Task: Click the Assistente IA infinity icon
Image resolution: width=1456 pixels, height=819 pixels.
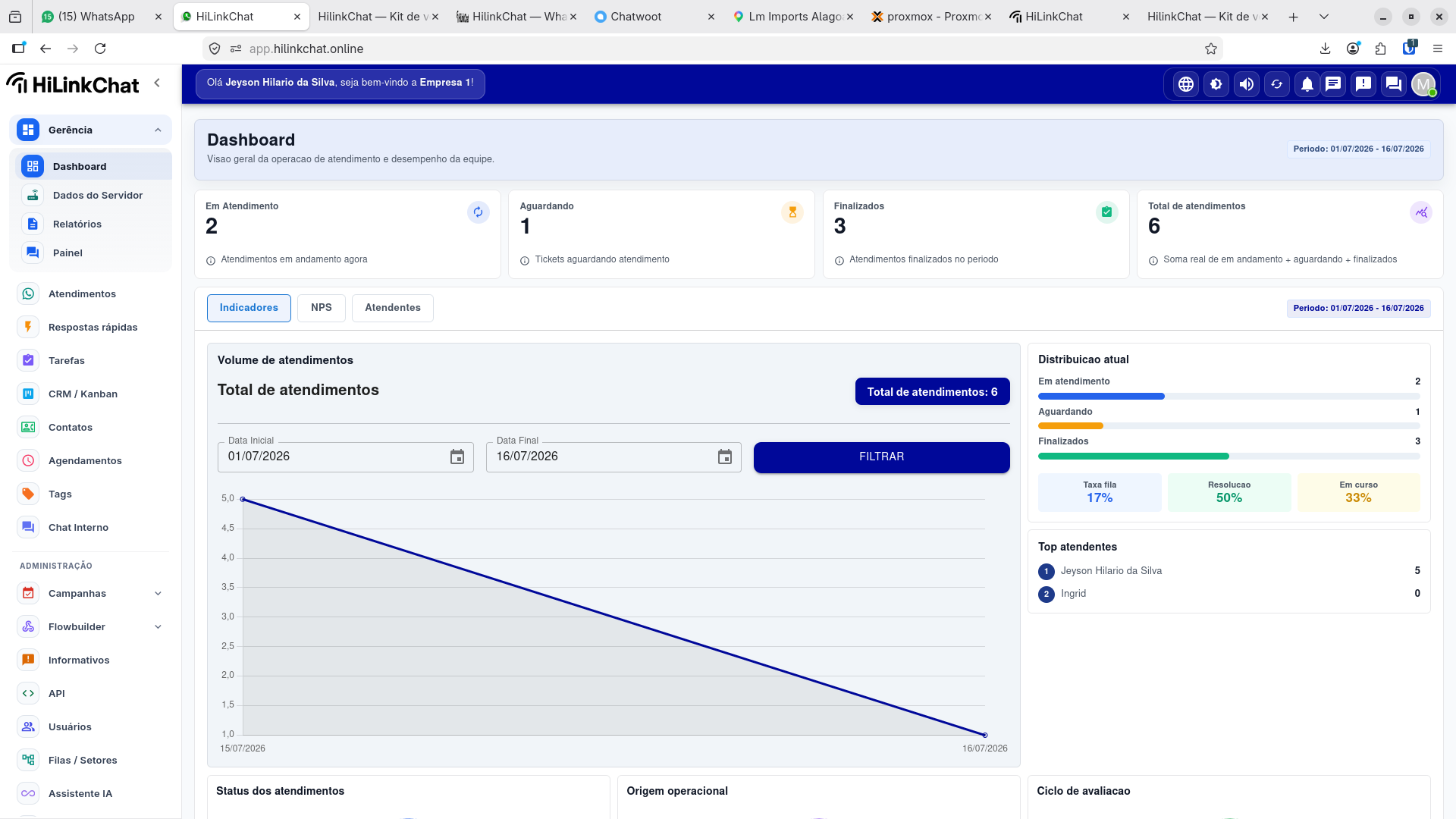Action: (x=28, y=793)
